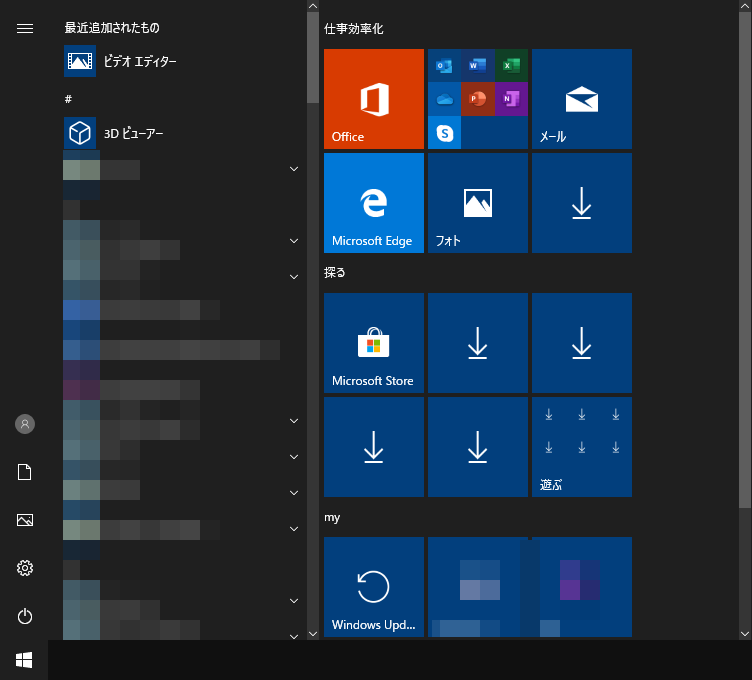Open Word from the small tiles
The height and width of the screenshot is (680, 752).
pos(477,66)
